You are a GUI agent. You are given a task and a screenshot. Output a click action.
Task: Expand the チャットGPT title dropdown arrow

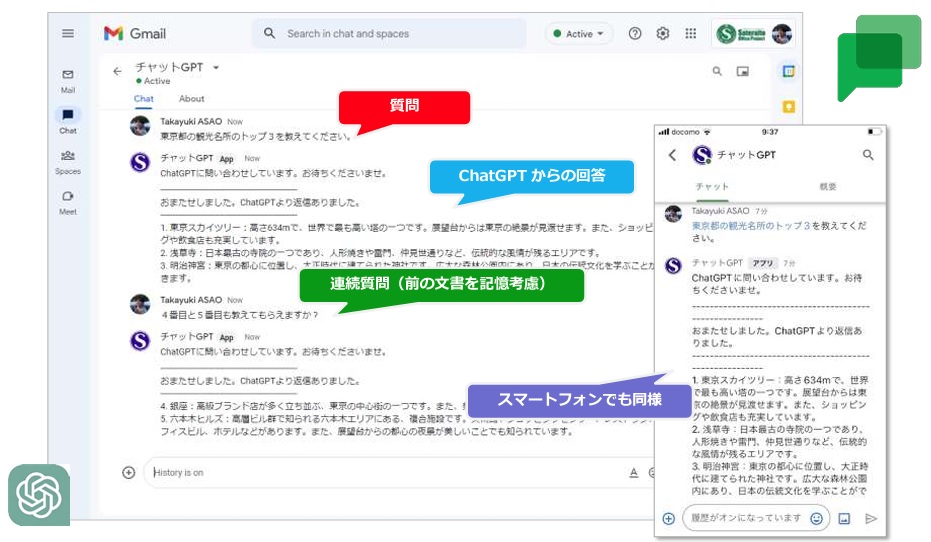coord(216,68)
